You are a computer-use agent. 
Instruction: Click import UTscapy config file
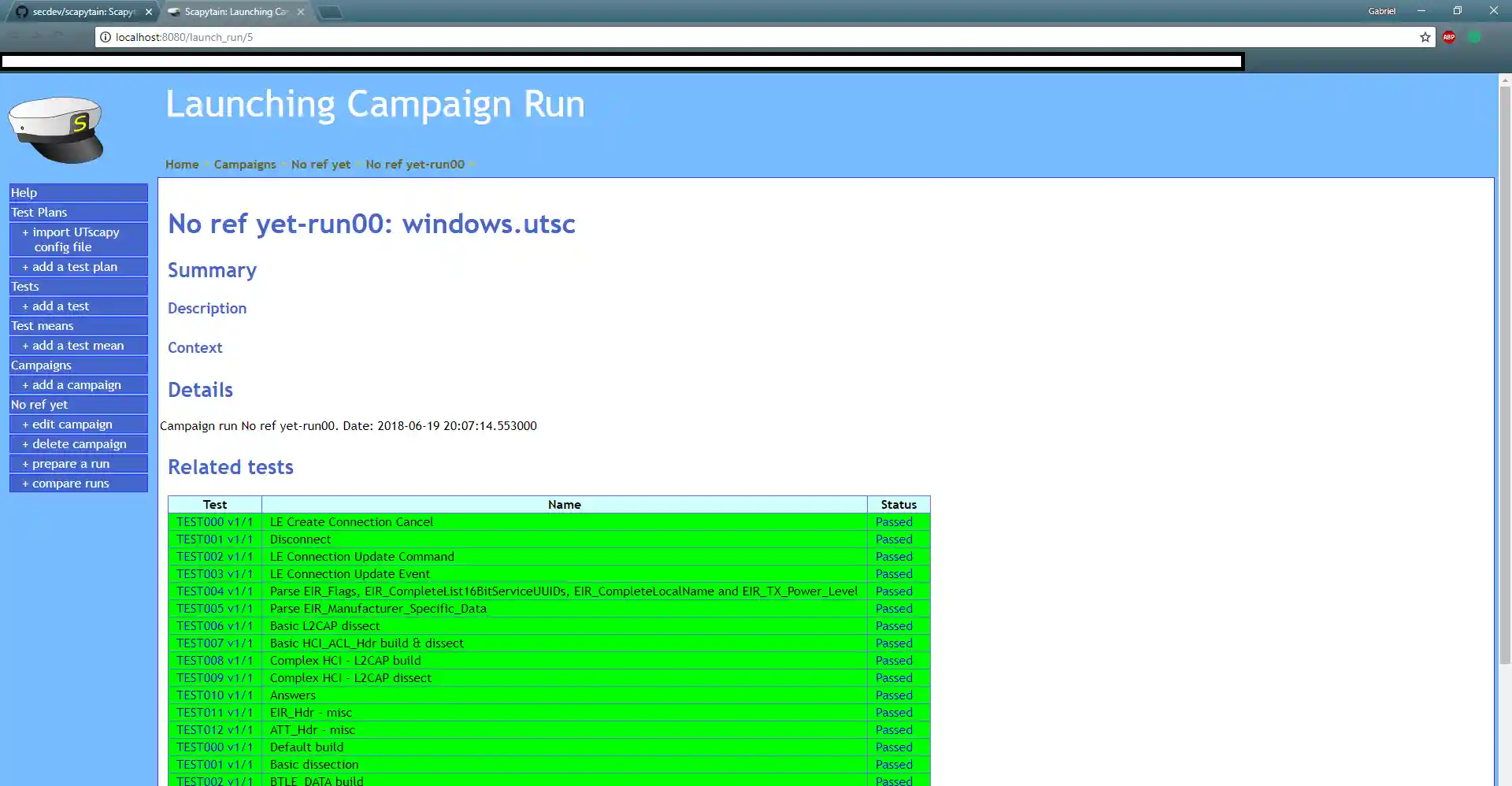[x=78, y=239]
